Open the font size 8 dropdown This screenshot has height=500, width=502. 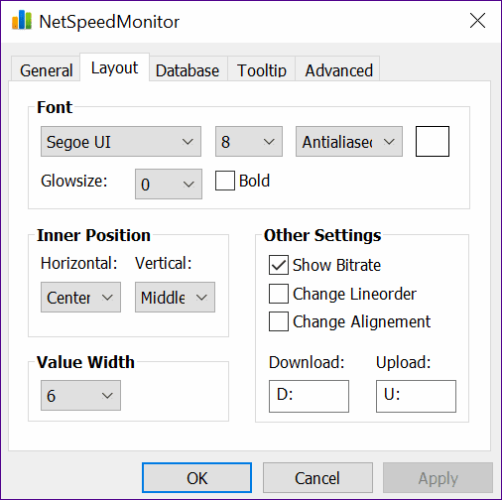249,142
